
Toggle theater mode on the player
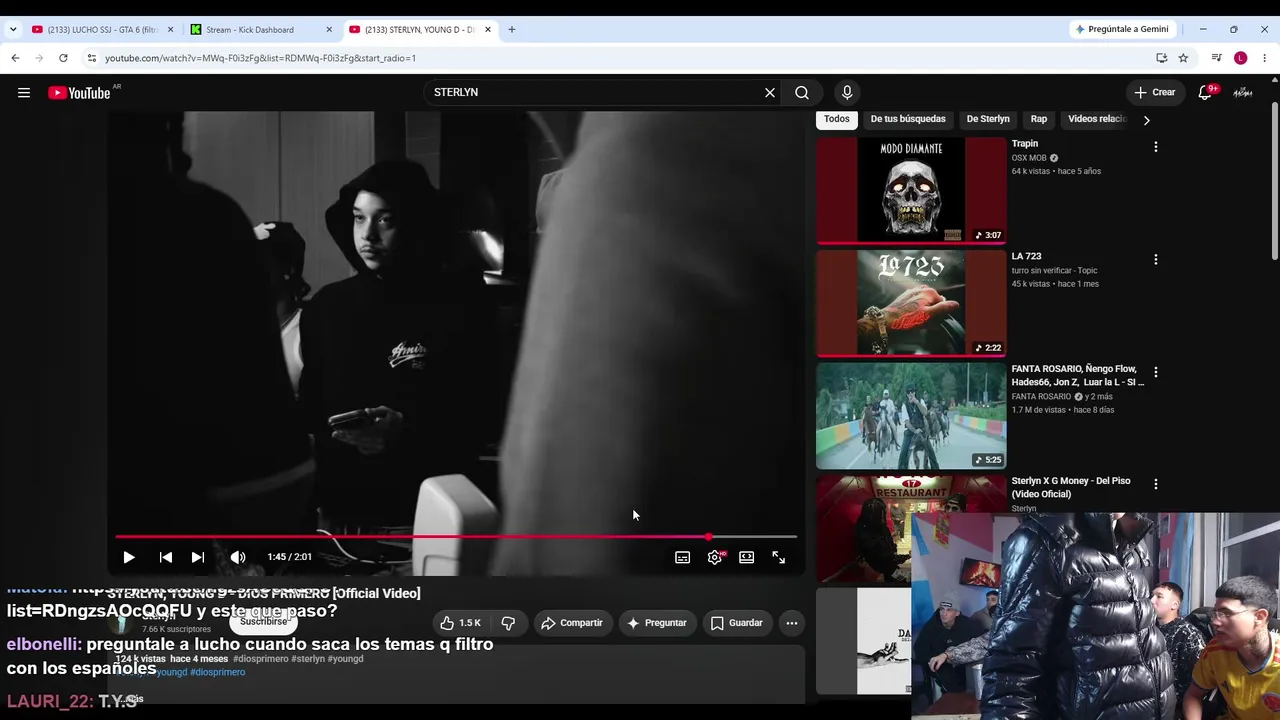[x=746, y=557]
